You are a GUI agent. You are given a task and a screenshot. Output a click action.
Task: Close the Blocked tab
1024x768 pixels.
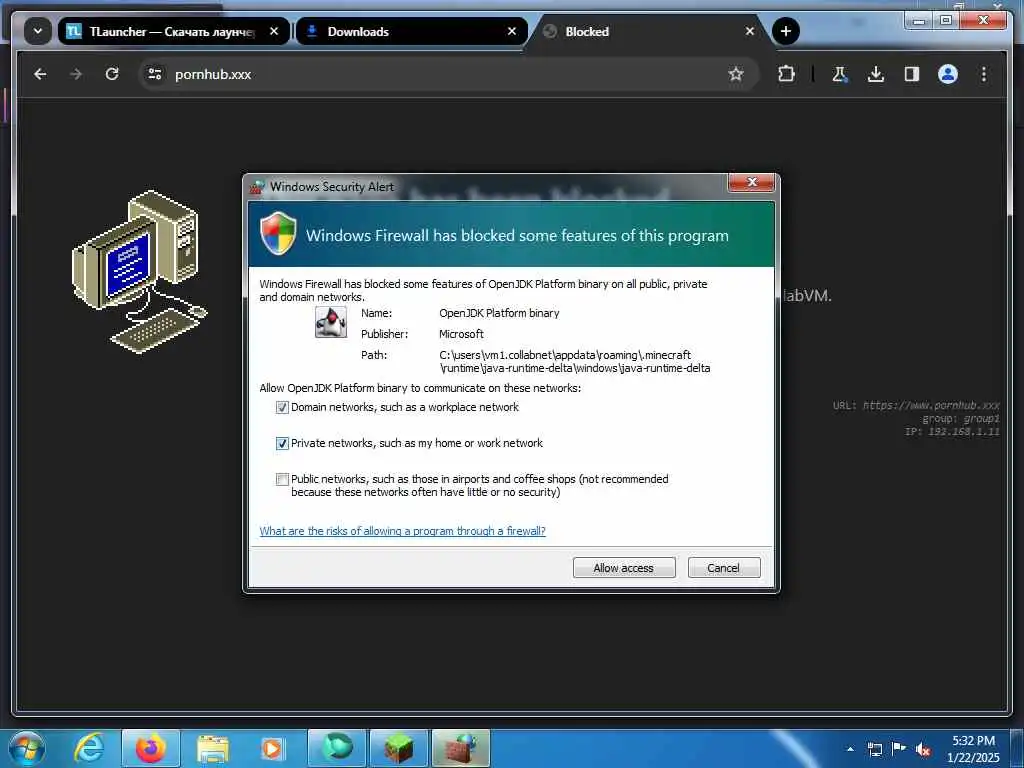point(750,31)
